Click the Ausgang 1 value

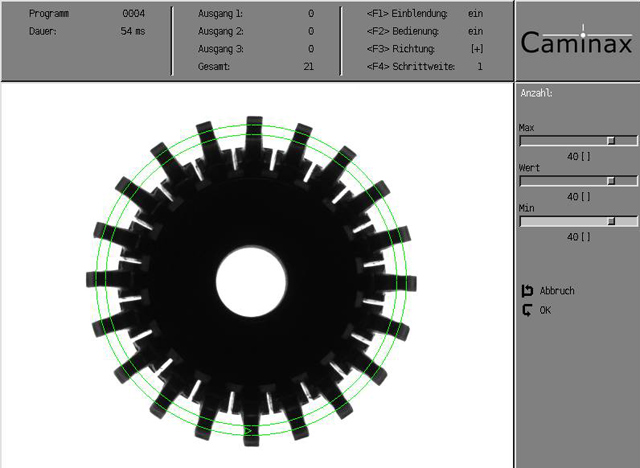310,15
